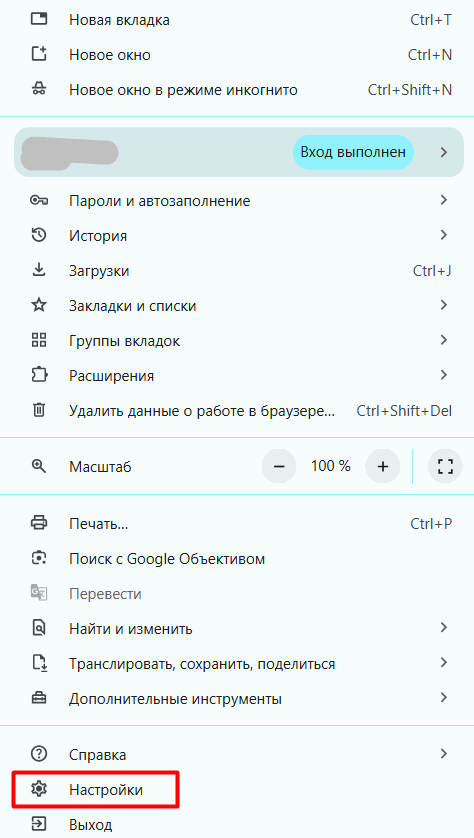
Task: Click the translate icon beside Перевести
Action: click(x=39, y=593)
